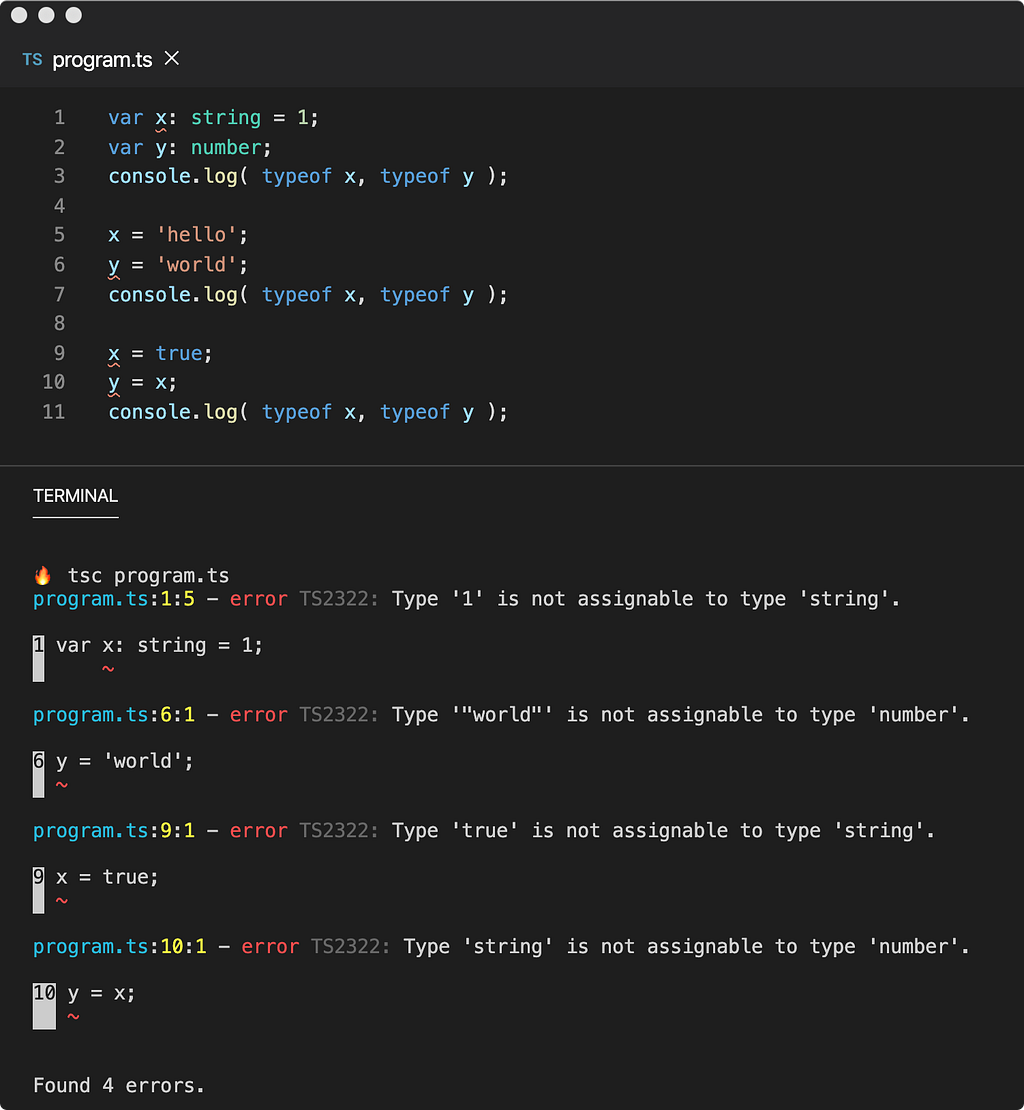Open error link program.ts:6:1 in terminal
1024x1110 pixels.
(x=113, y=716)
